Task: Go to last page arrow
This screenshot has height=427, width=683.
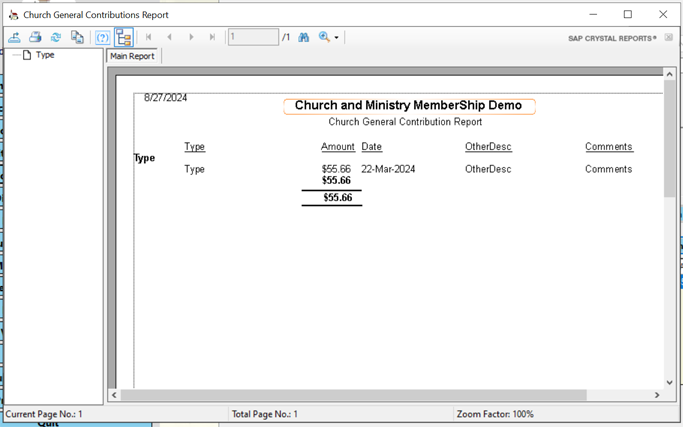Action: 212,37
